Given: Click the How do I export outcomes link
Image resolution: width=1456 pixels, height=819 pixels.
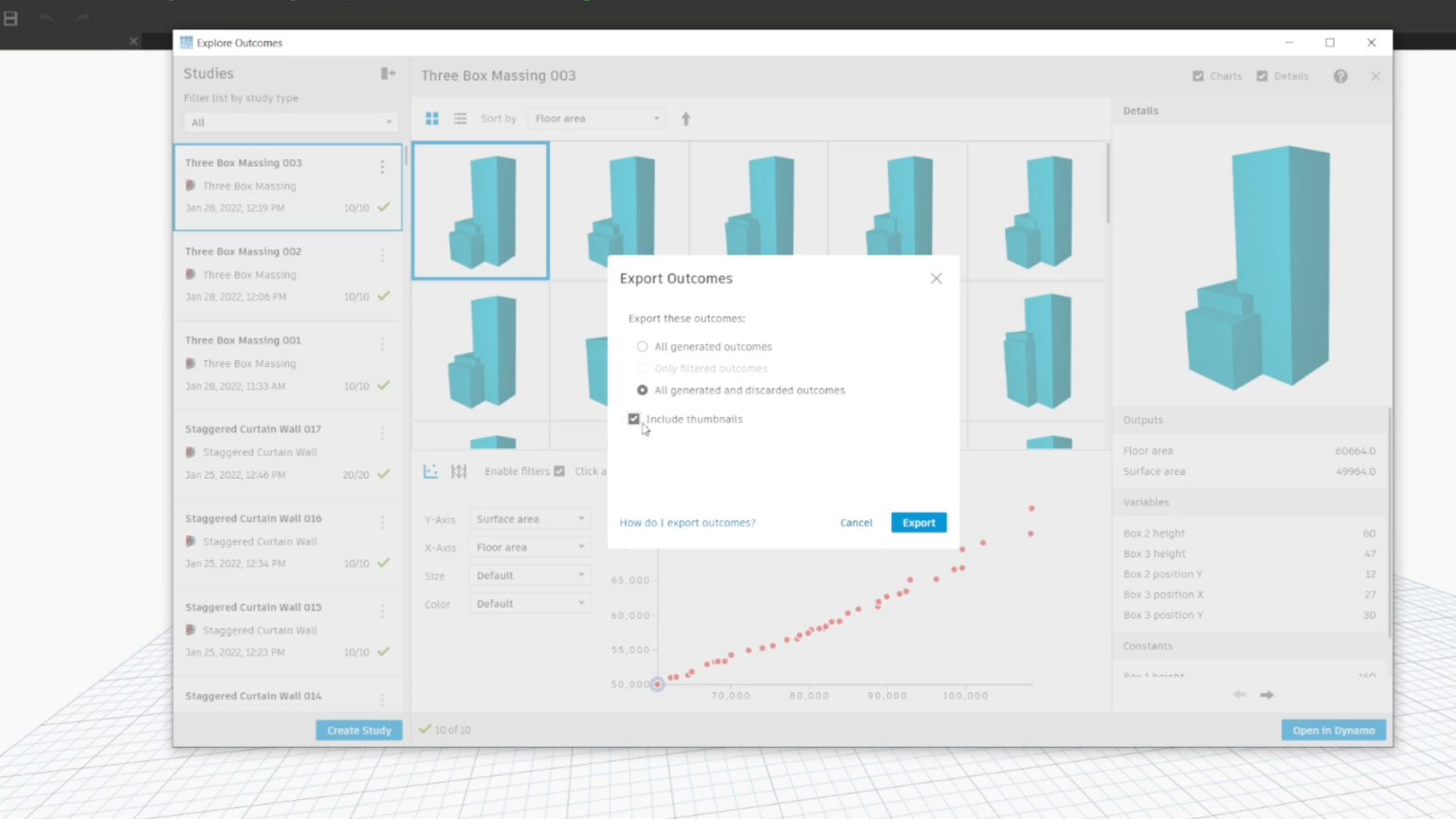Looking at the screenshot, I should click(687, 522).
